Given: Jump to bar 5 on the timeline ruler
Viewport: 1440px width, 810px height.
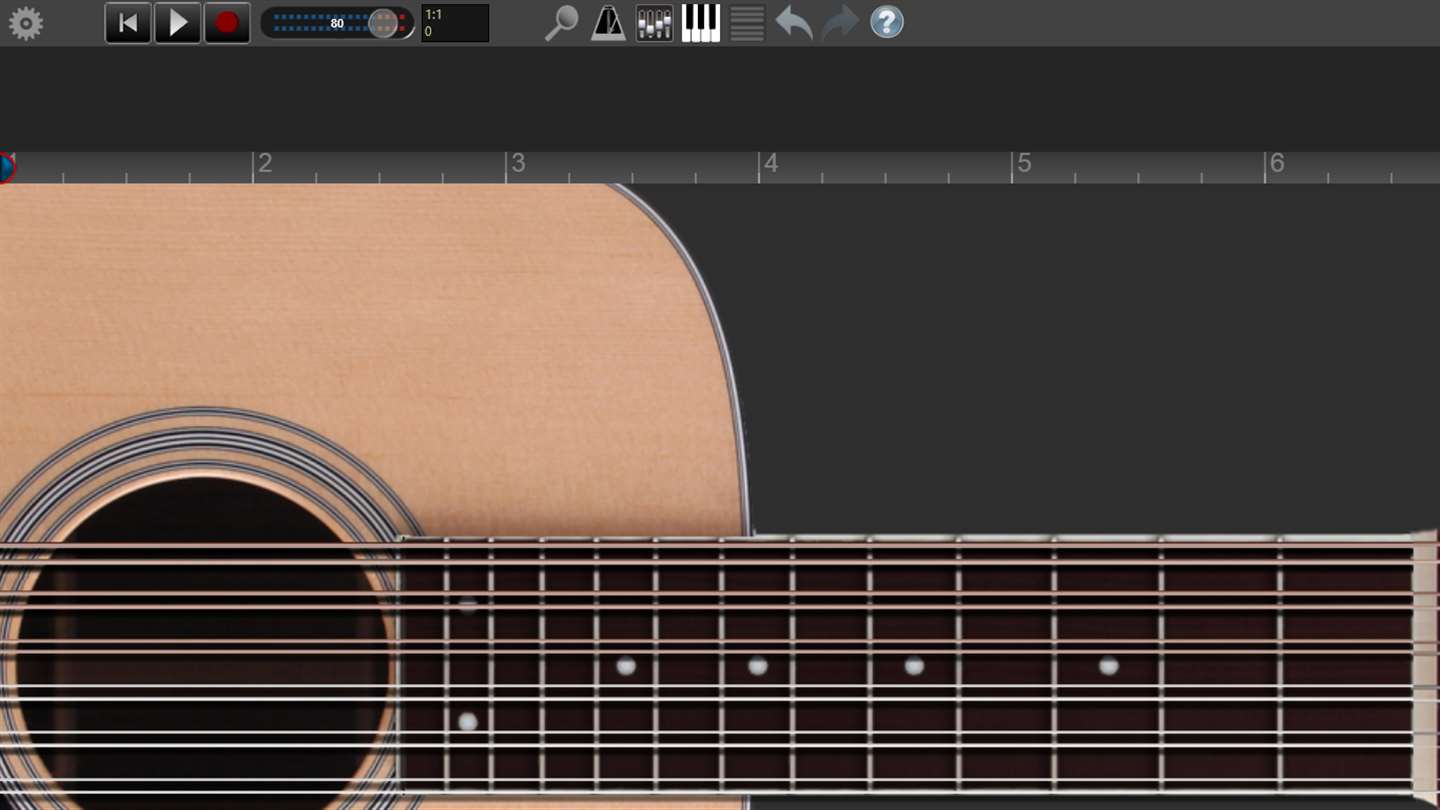Looking at the screenshot, I should tap(1022, 164).
